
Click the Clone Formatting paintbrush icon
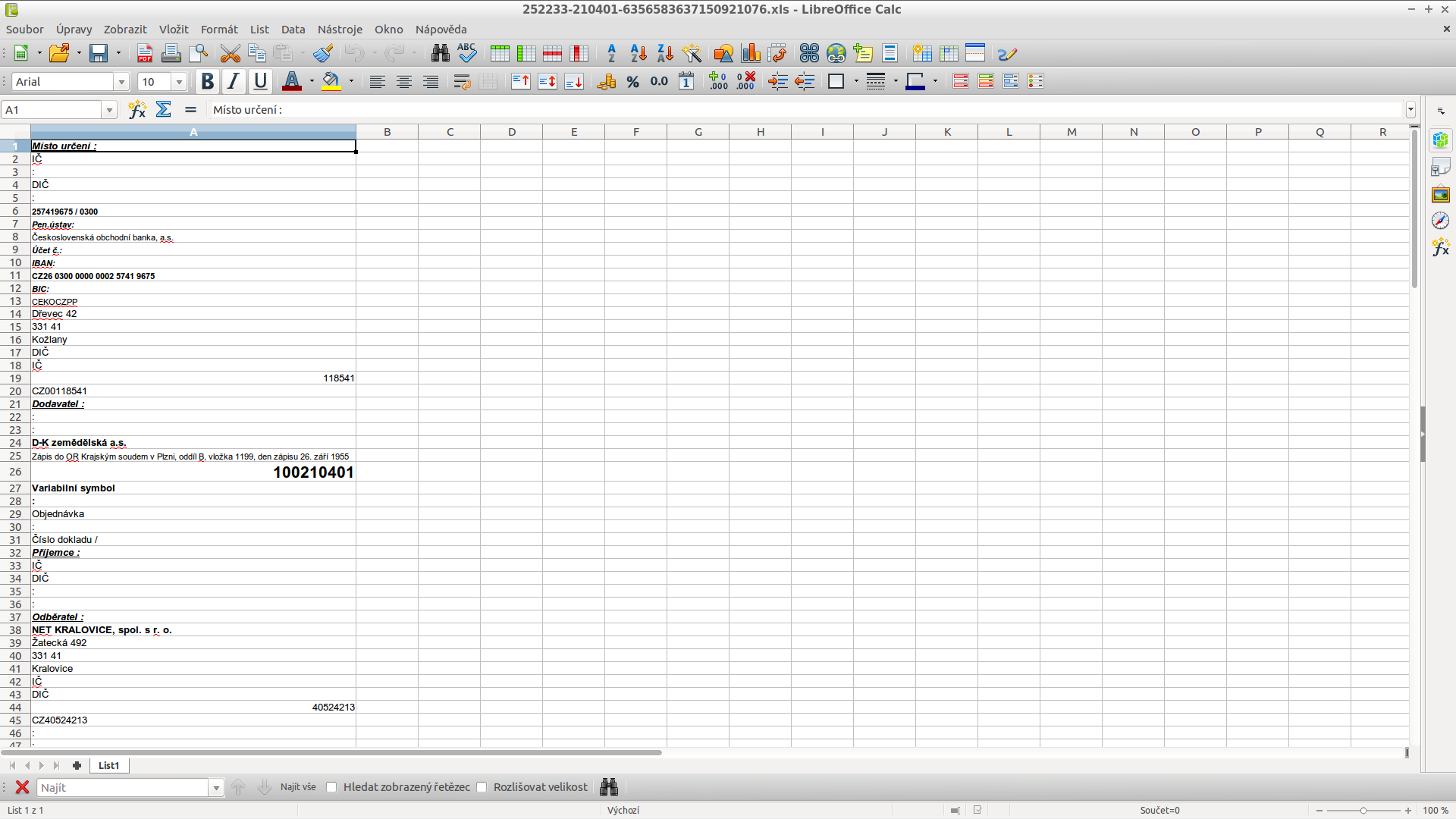(324, 53)
